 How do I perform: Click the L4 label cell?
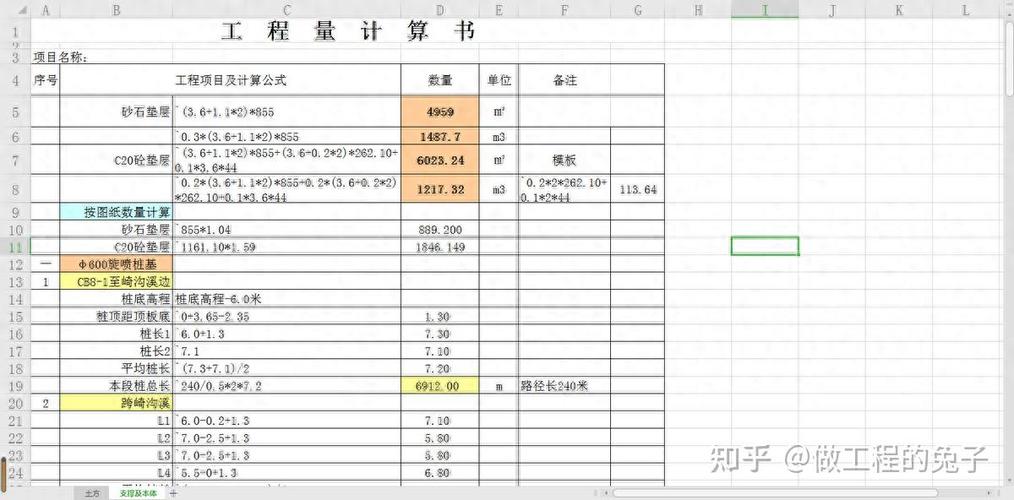116,473
